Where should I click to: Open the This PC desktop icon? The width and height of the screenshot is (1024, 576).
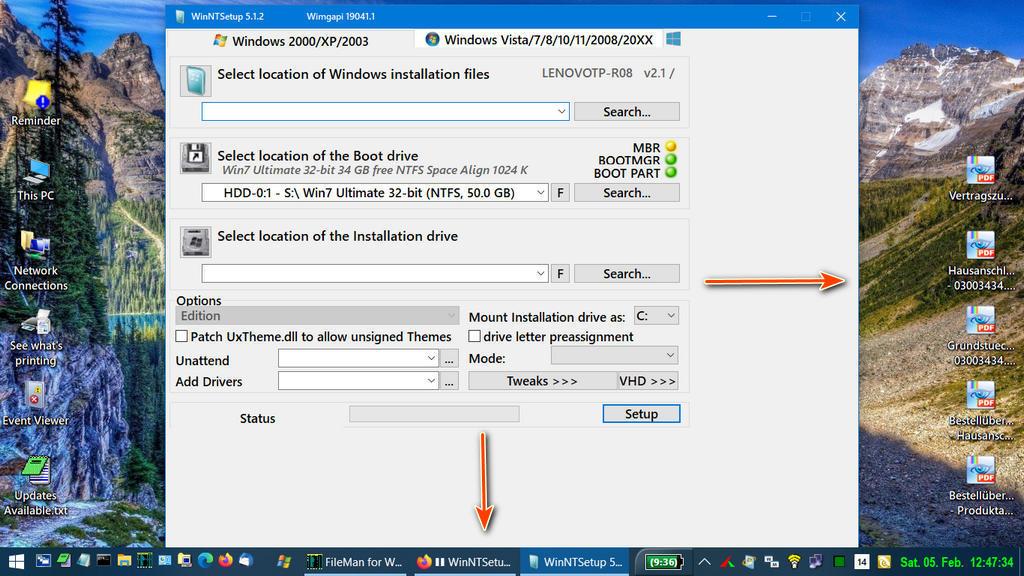[x=36, y=171]
